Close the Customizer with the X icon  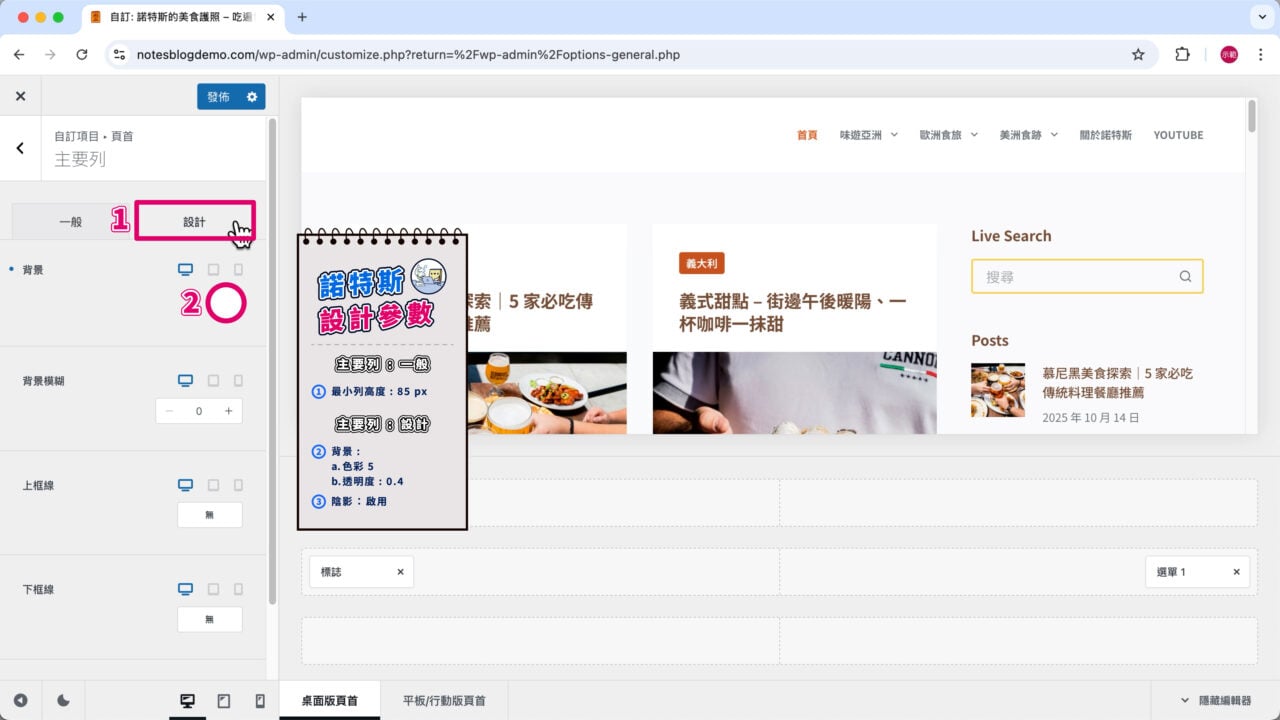[20, 95]
